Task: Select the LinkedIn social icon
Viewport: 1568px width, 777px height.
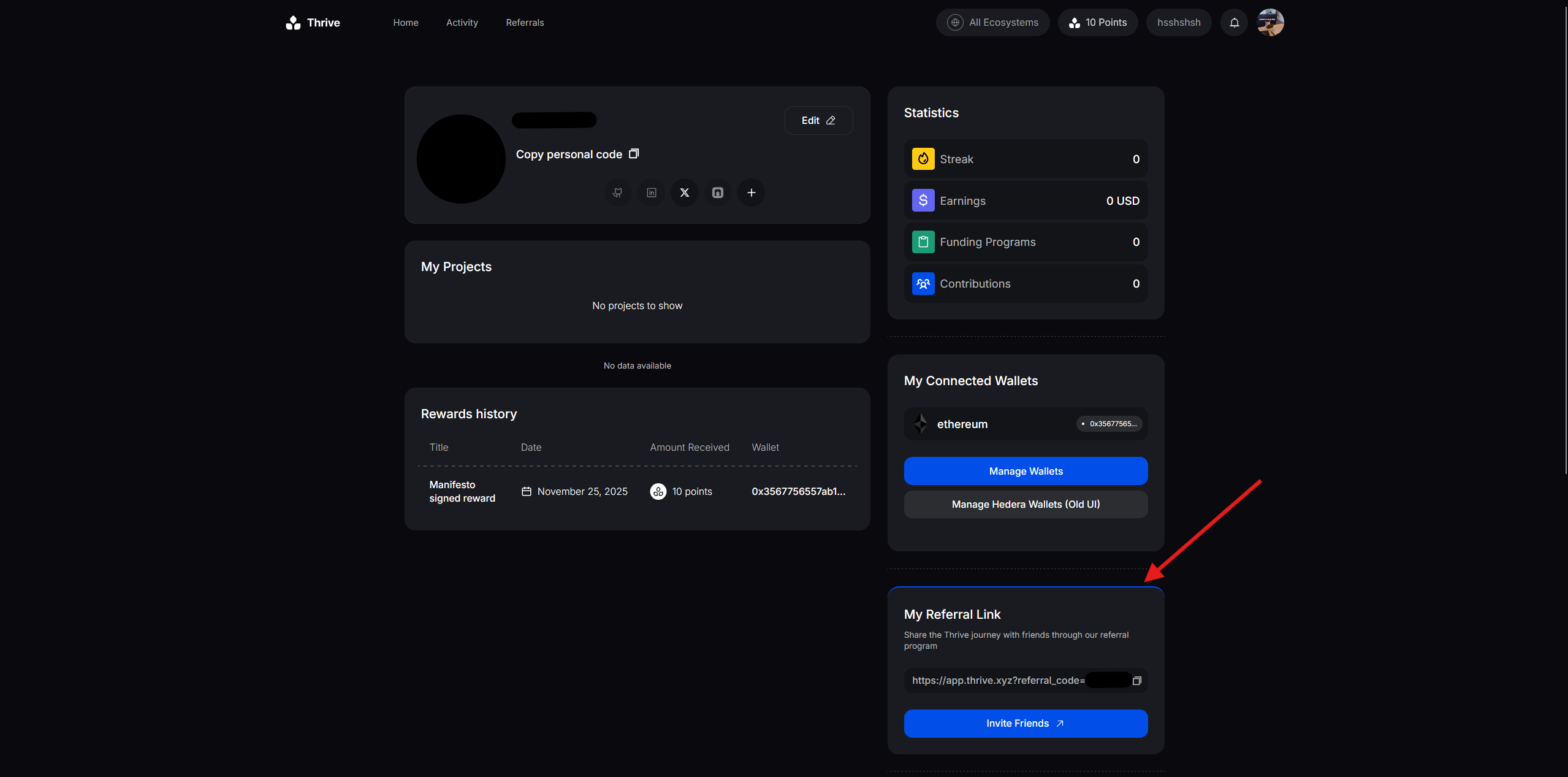Action: [651, 193]
